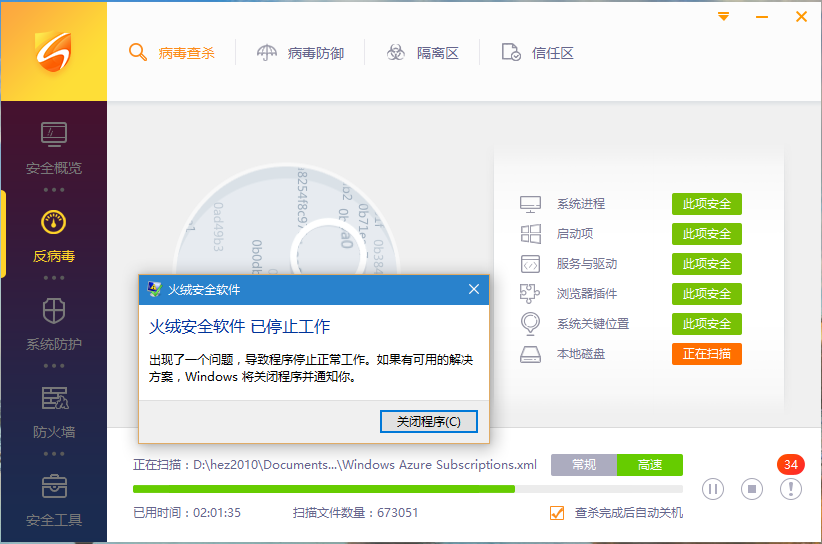Click 正在扫描 status for 本地磁盘
Screen dimensions: 822x544
click(707, 354)
